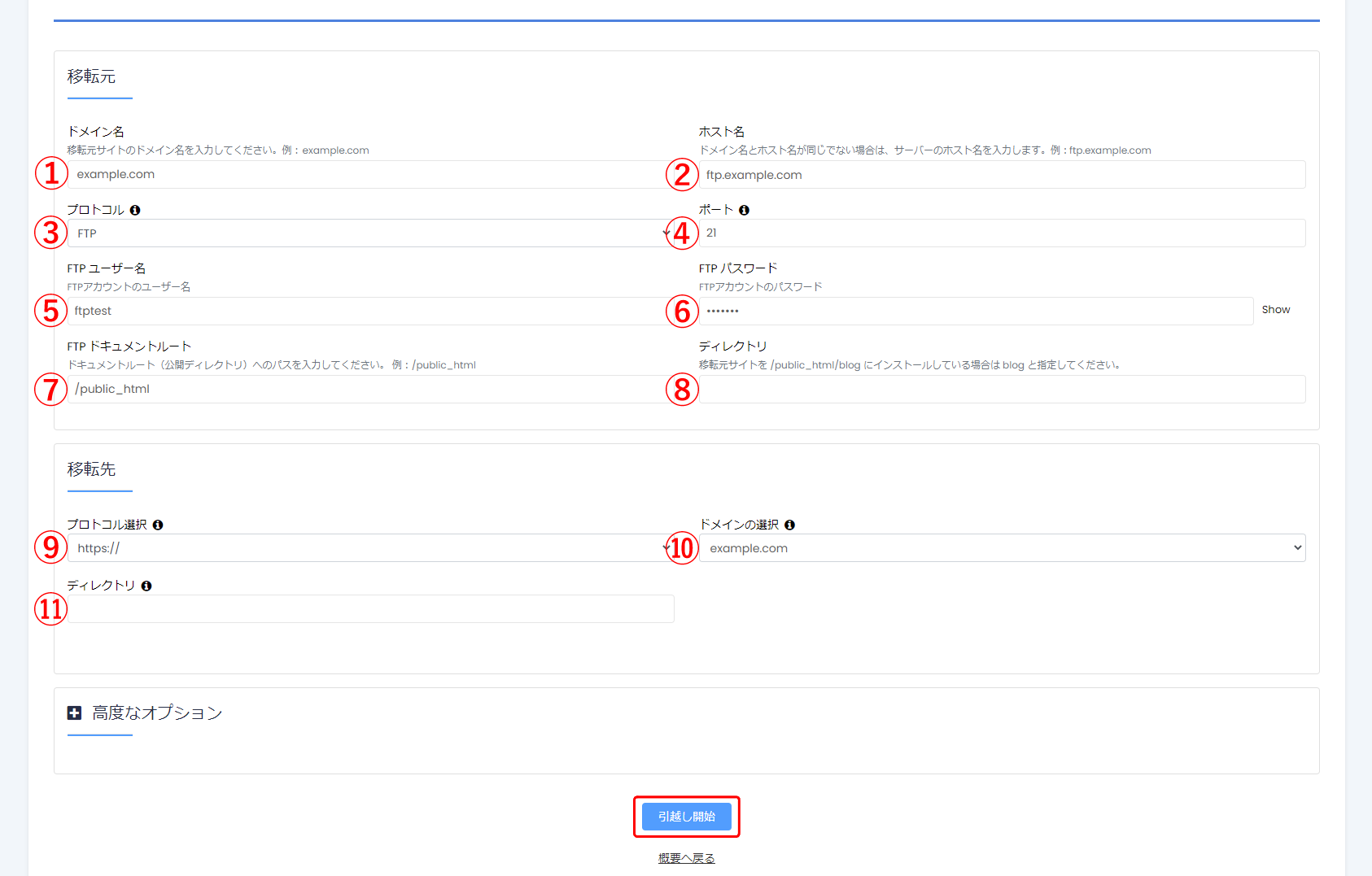Open the 概要へ戻る link
Screen dimensions: 1372x876
click(x=684, y=857)
